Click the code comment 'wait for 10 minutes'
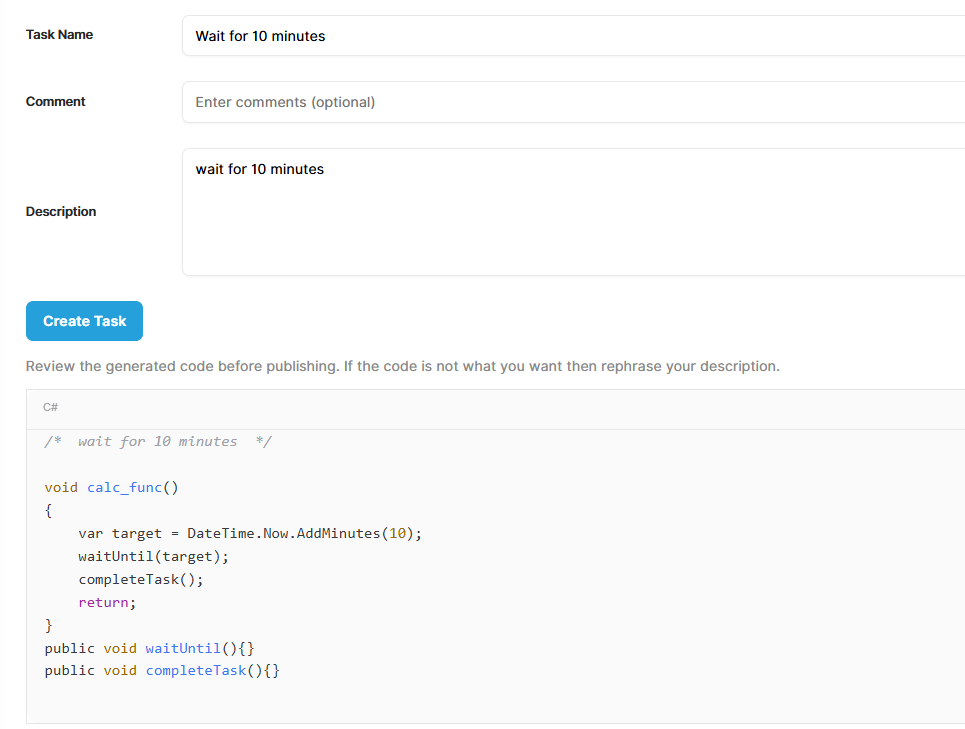The image size is (965, 729). tap(158, 441)
